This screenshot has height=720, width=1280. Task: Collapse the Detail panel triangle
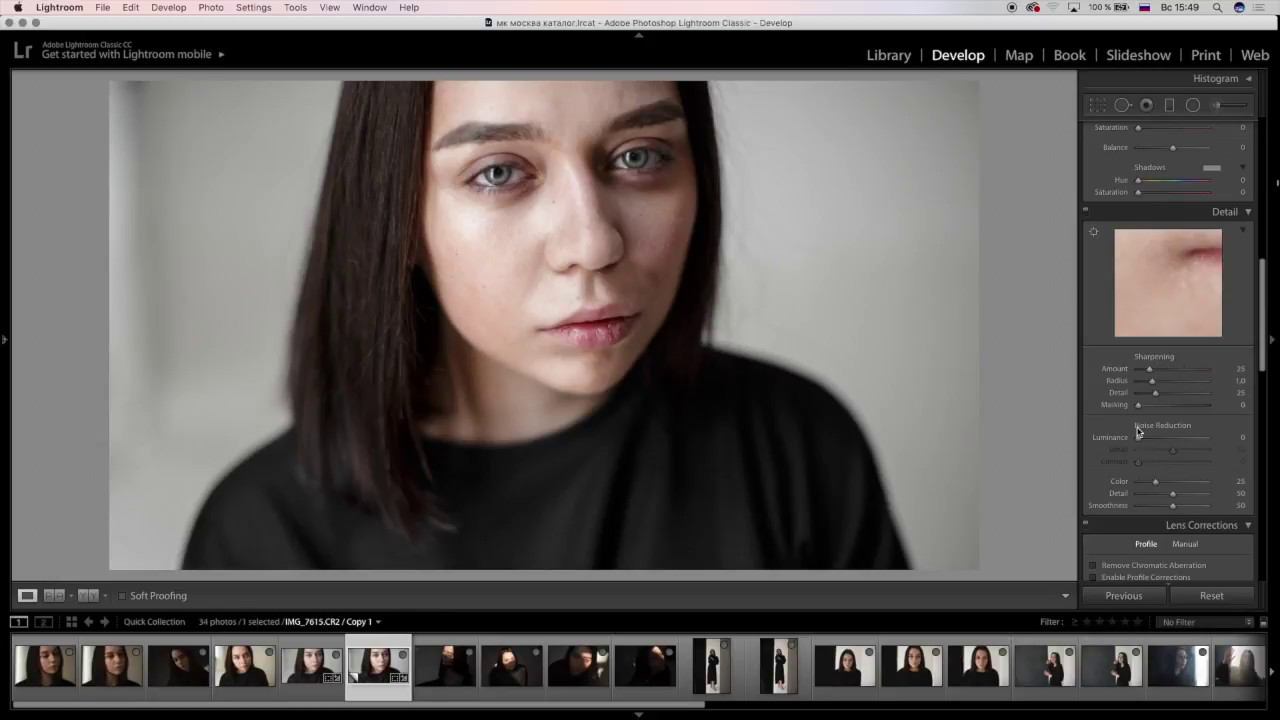pos(1248,212)
